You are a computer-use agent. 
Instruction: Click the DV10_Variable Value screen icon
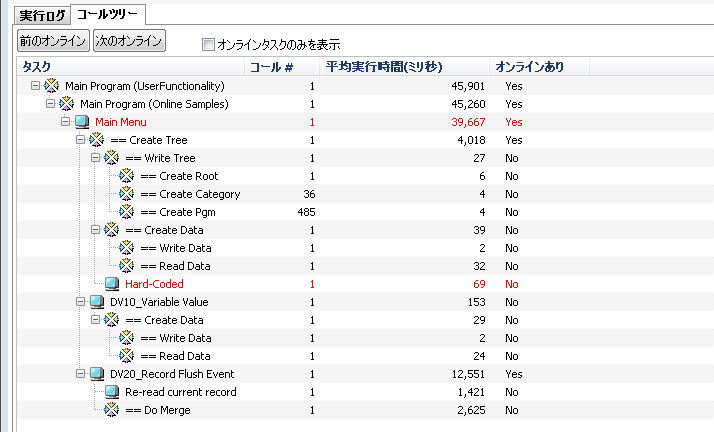coord(97,301)
